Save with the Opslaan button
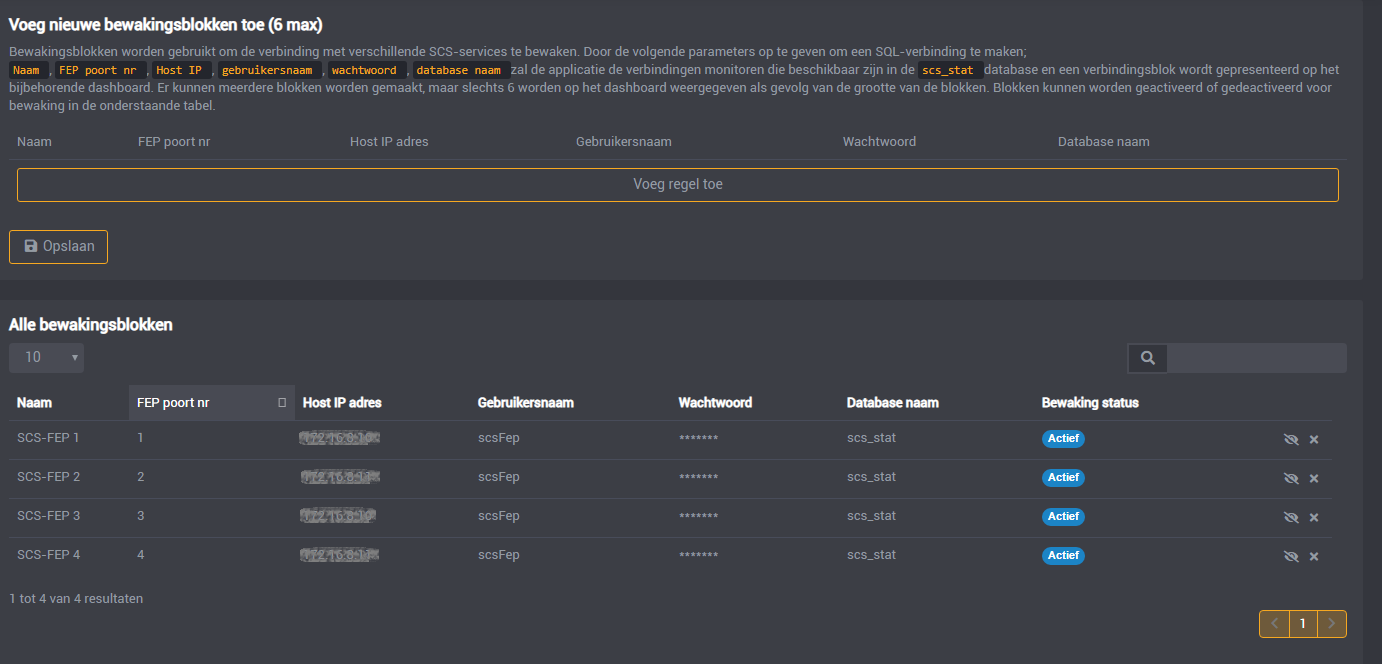This screenshot has width=1382, height=664. pos(58,246)
